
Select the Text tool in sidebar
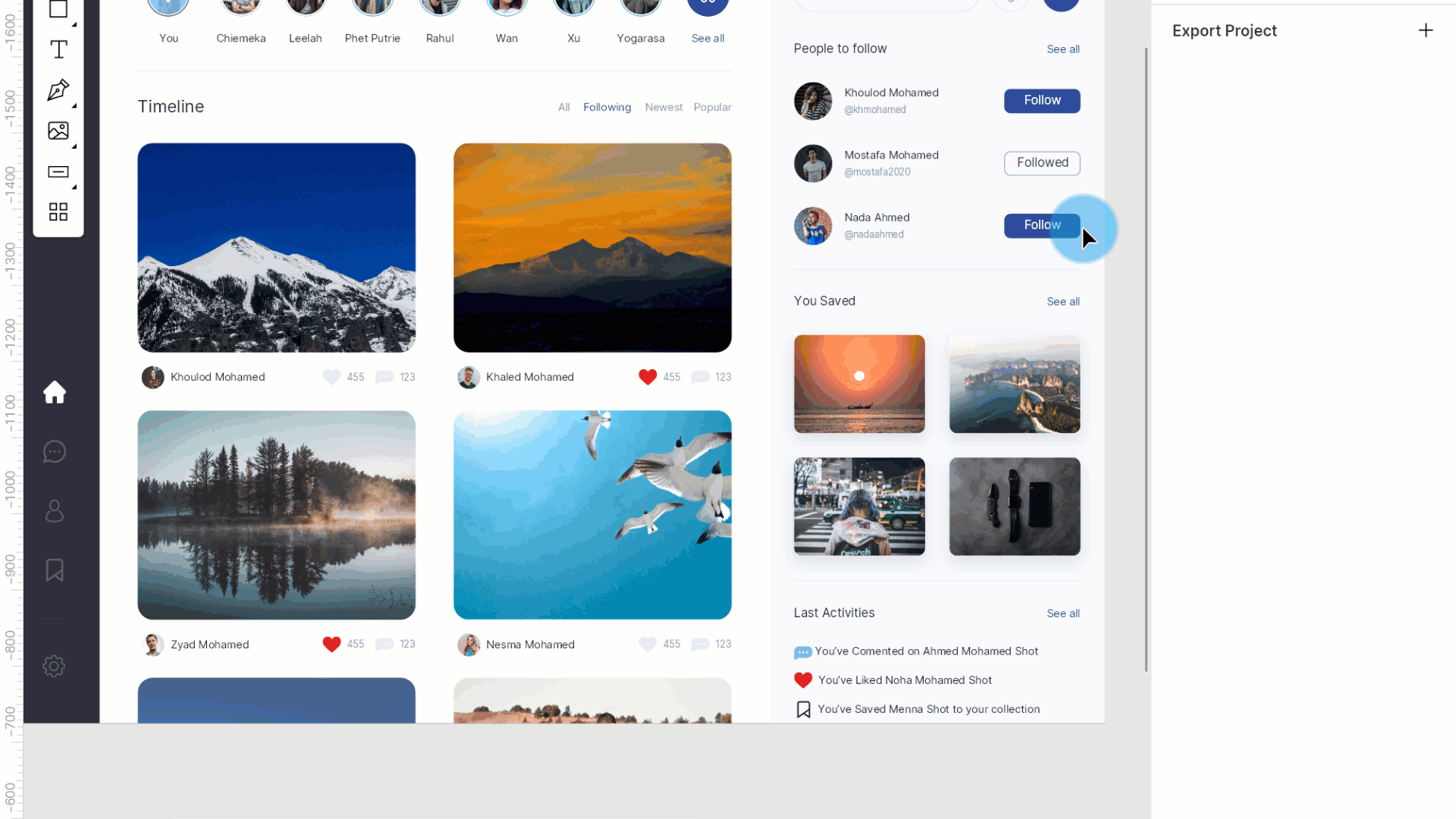coord(58,50)
